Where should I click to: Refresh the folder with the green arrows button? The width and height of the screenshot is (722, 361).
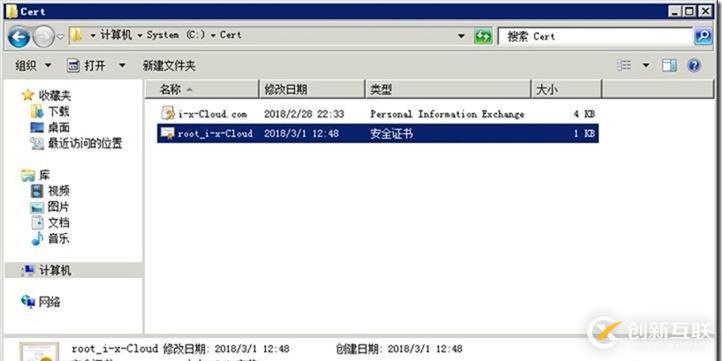pos(483,36)
